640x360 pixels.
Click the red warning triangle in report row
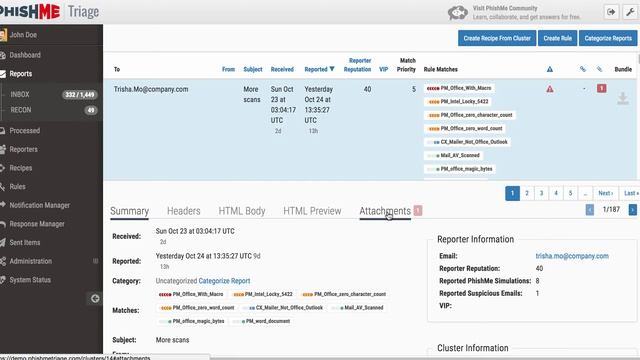tap(550, 89)
